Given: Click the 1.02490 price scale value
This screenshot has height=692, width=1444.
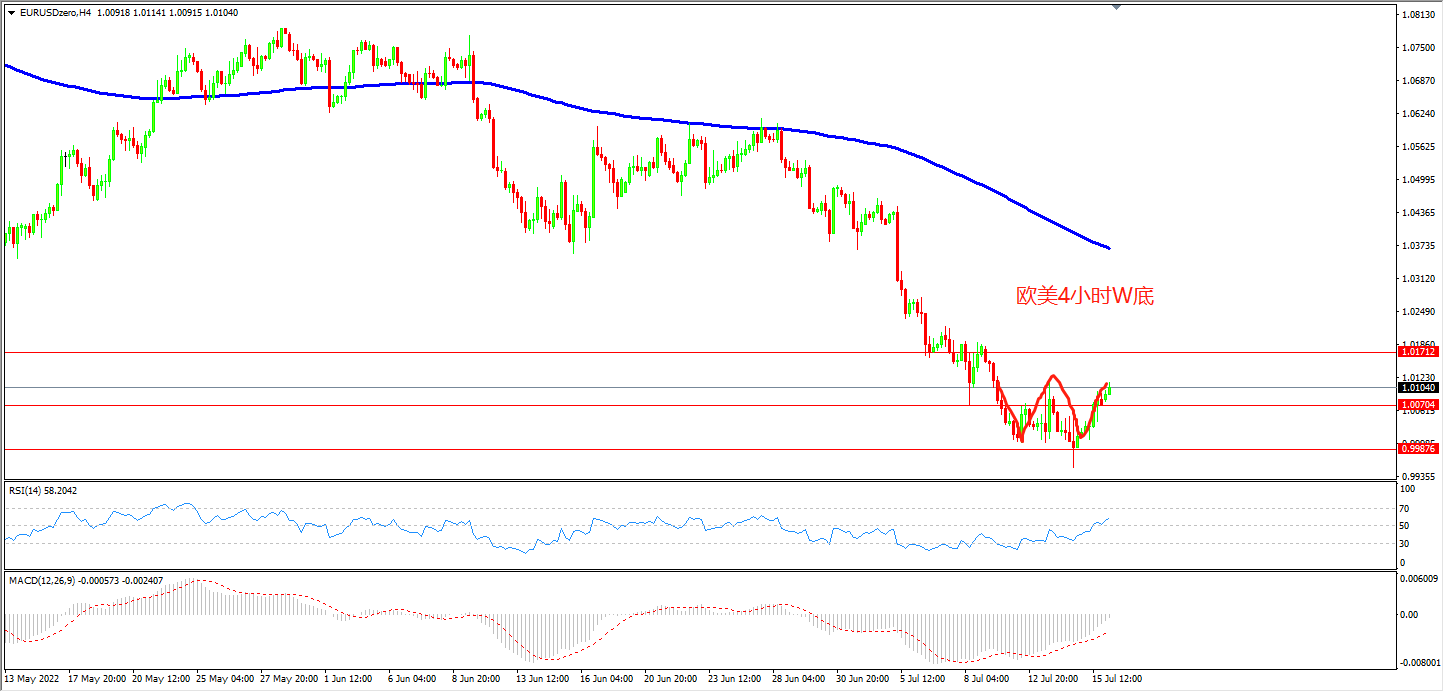Looking at the screenshot, I should (1419, 312).
